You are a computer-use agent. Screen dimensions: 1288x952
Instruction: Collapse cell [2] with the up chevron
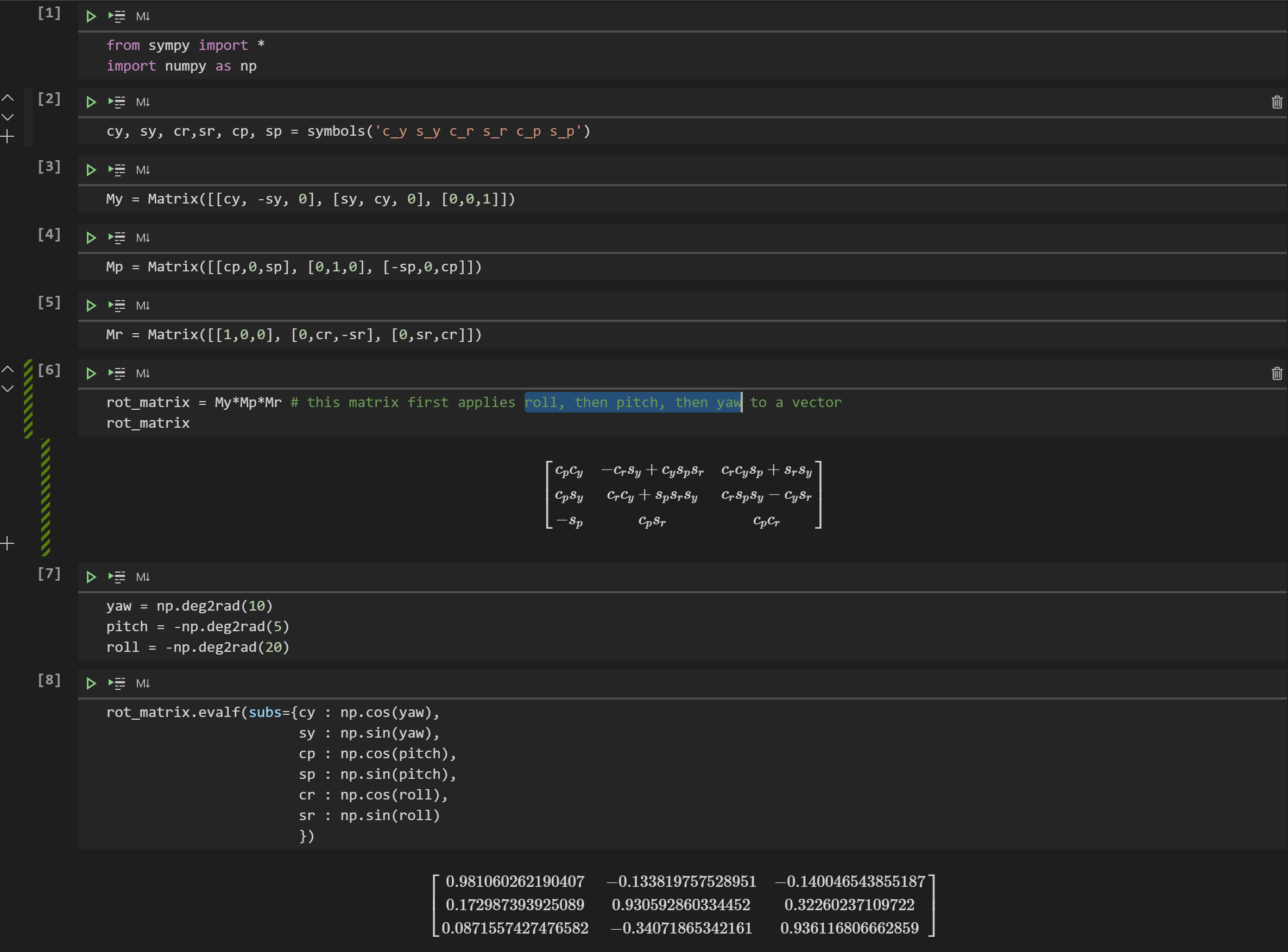pos(8,98)
